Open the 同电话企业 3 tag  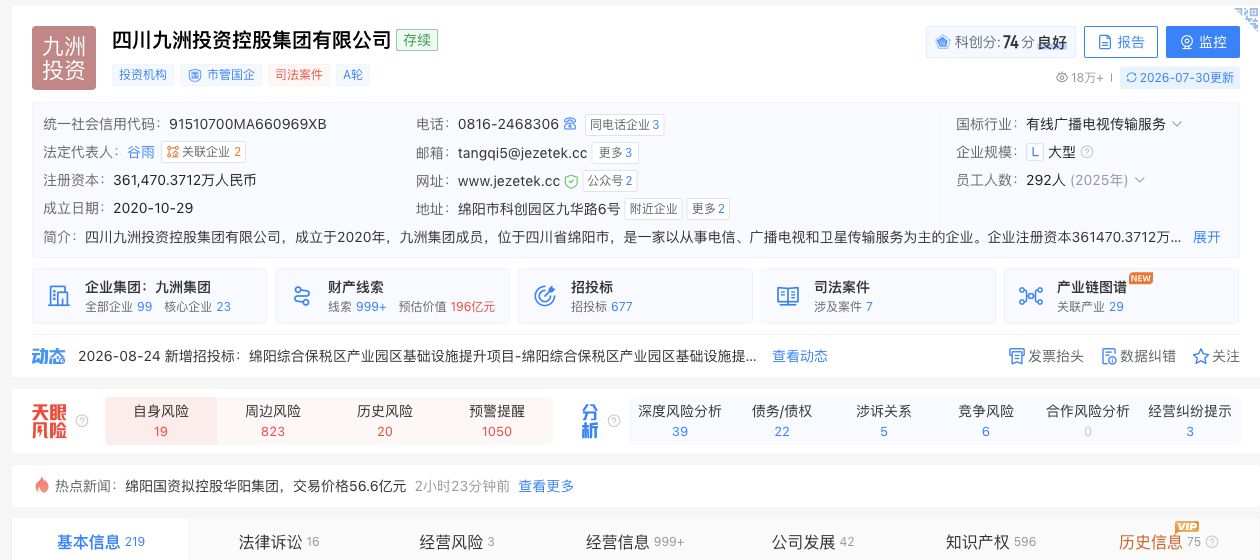point(624,125)
